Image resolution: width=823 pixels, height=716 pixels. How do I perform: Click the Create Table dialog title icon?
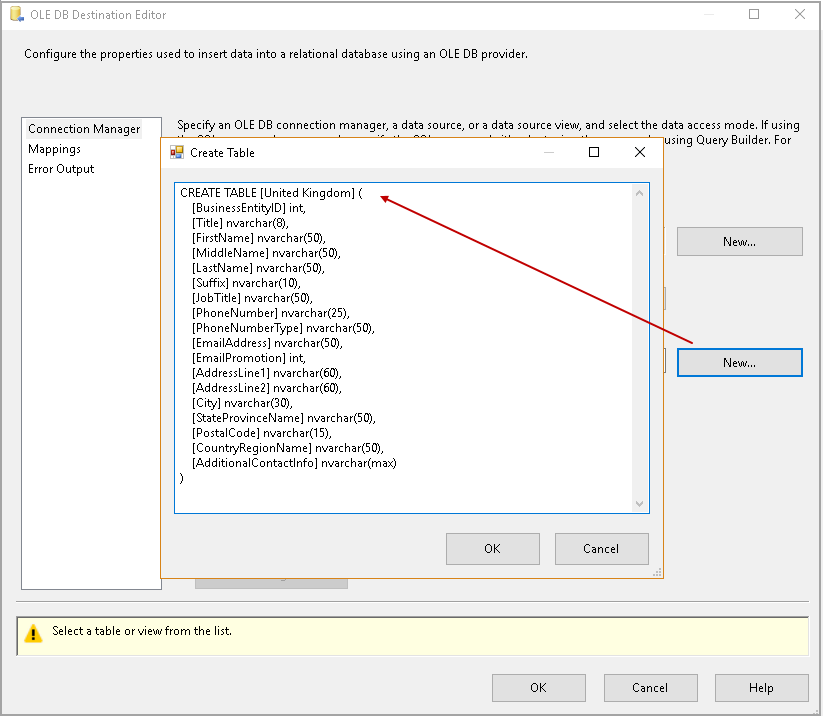click(x=177, y=153)
